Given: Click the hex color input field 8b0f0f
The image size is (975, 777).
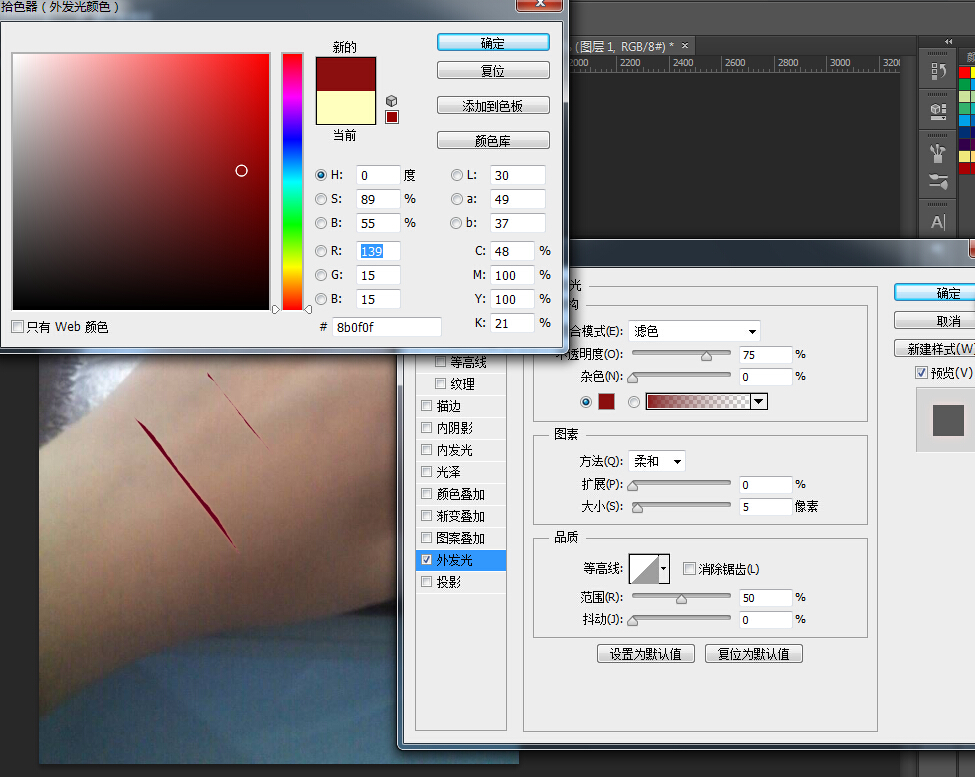Looking at the screenshot, I should tap(387, 326).
